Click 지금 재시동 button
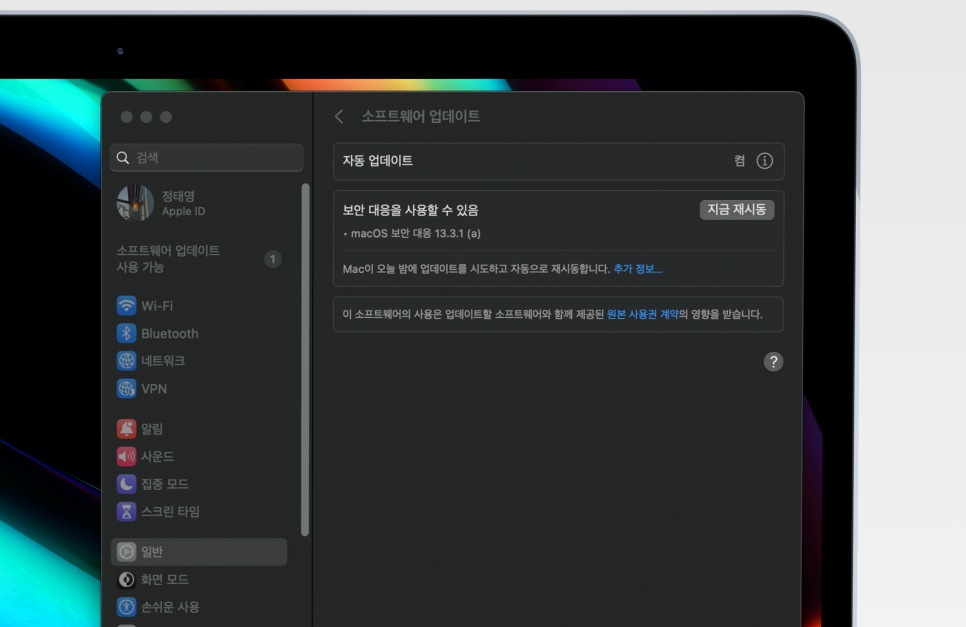966x627 pixels. point(737,209)
